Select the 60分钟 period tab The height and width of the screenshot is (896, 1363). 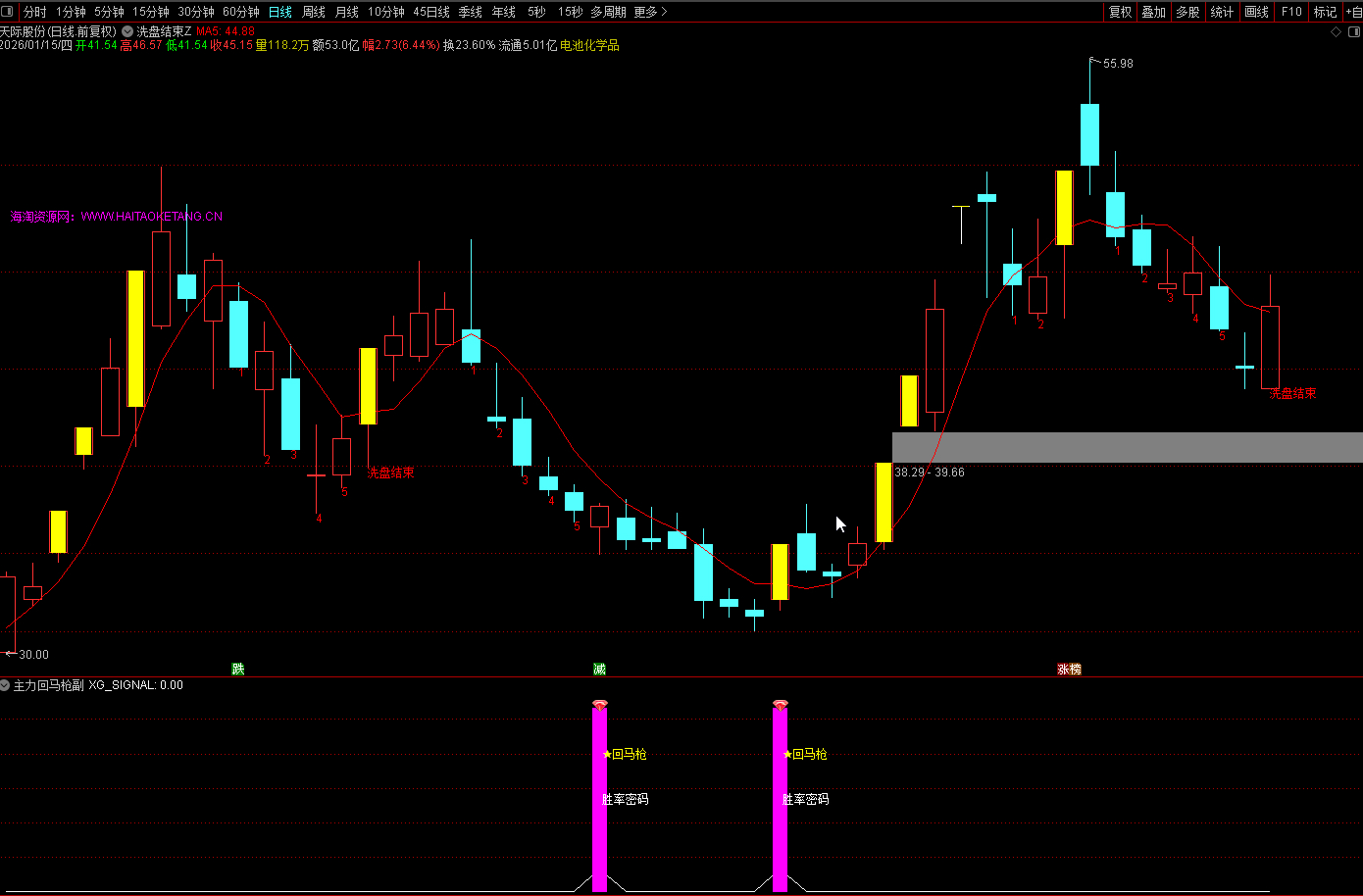click(x=240, y=12)
